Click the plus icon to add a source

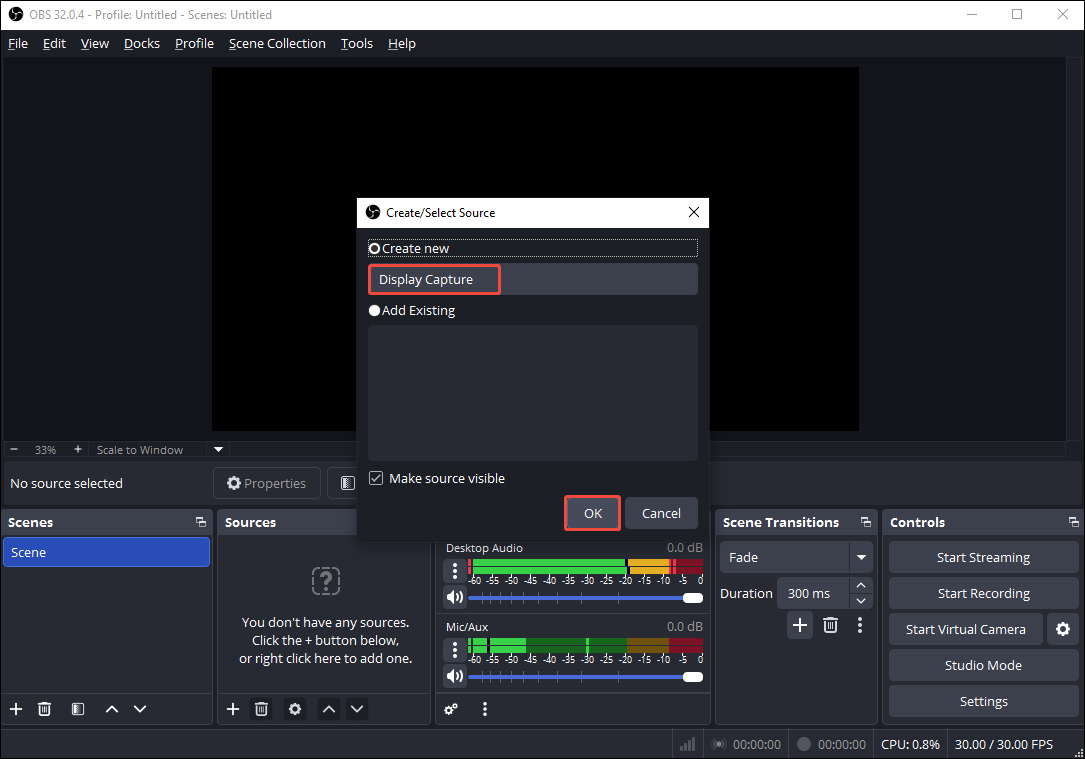click(232, 709)
